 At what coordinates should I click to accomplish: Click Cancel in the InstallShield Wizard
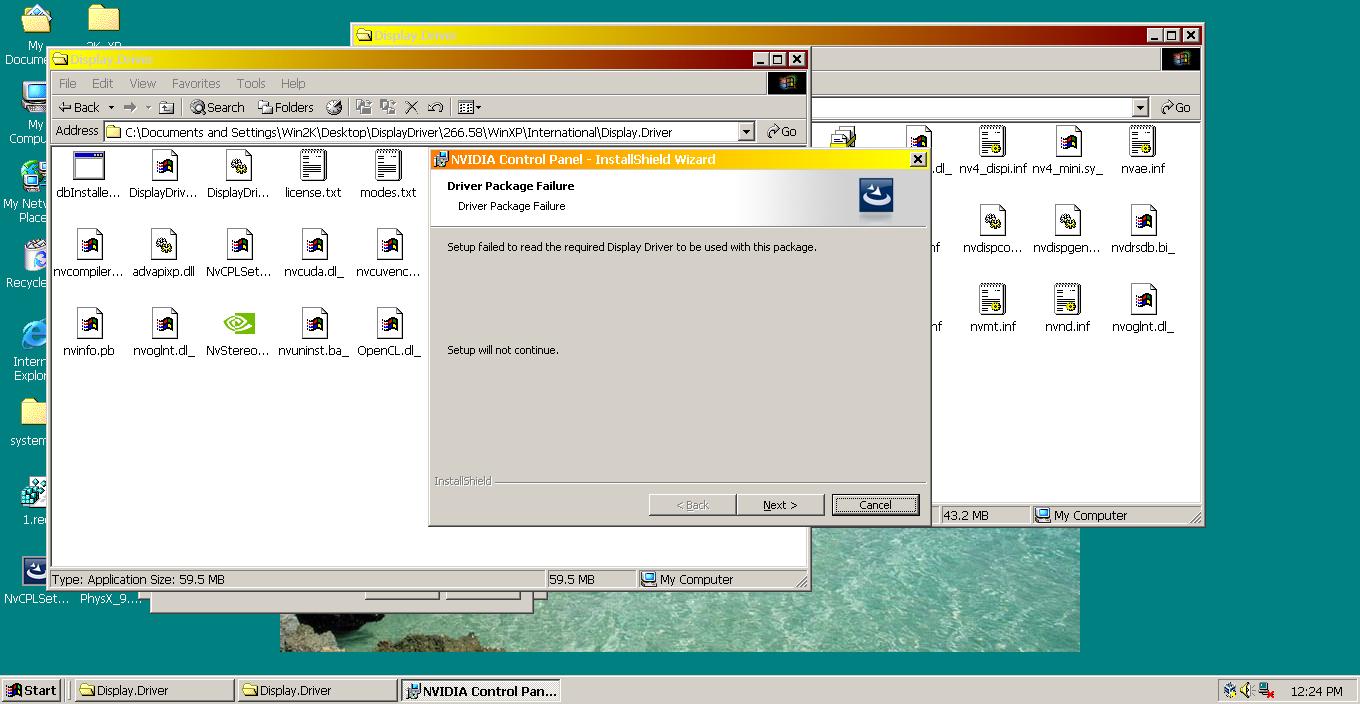(x=875, y=505)
